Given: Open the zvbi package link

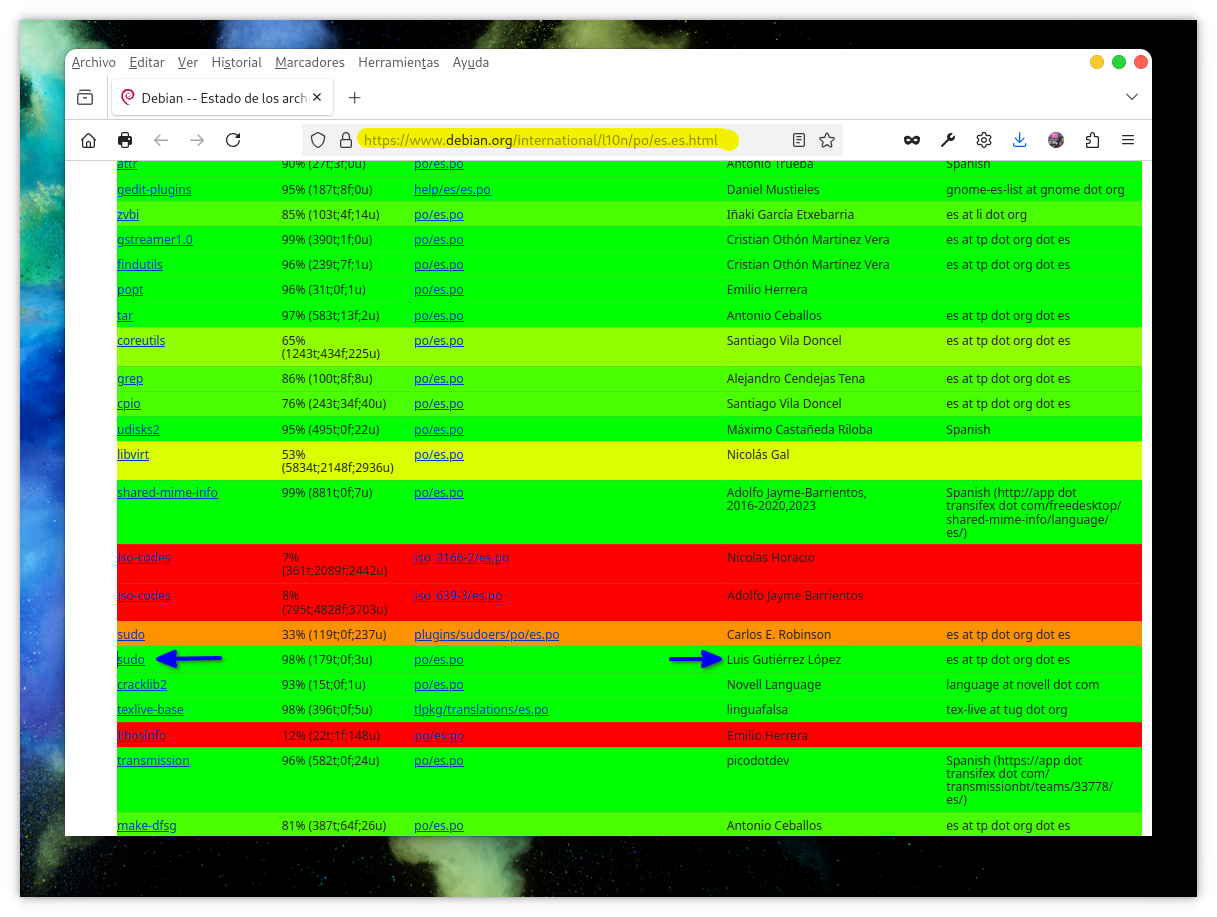Looking at the screenshot, I should (127, 214).
